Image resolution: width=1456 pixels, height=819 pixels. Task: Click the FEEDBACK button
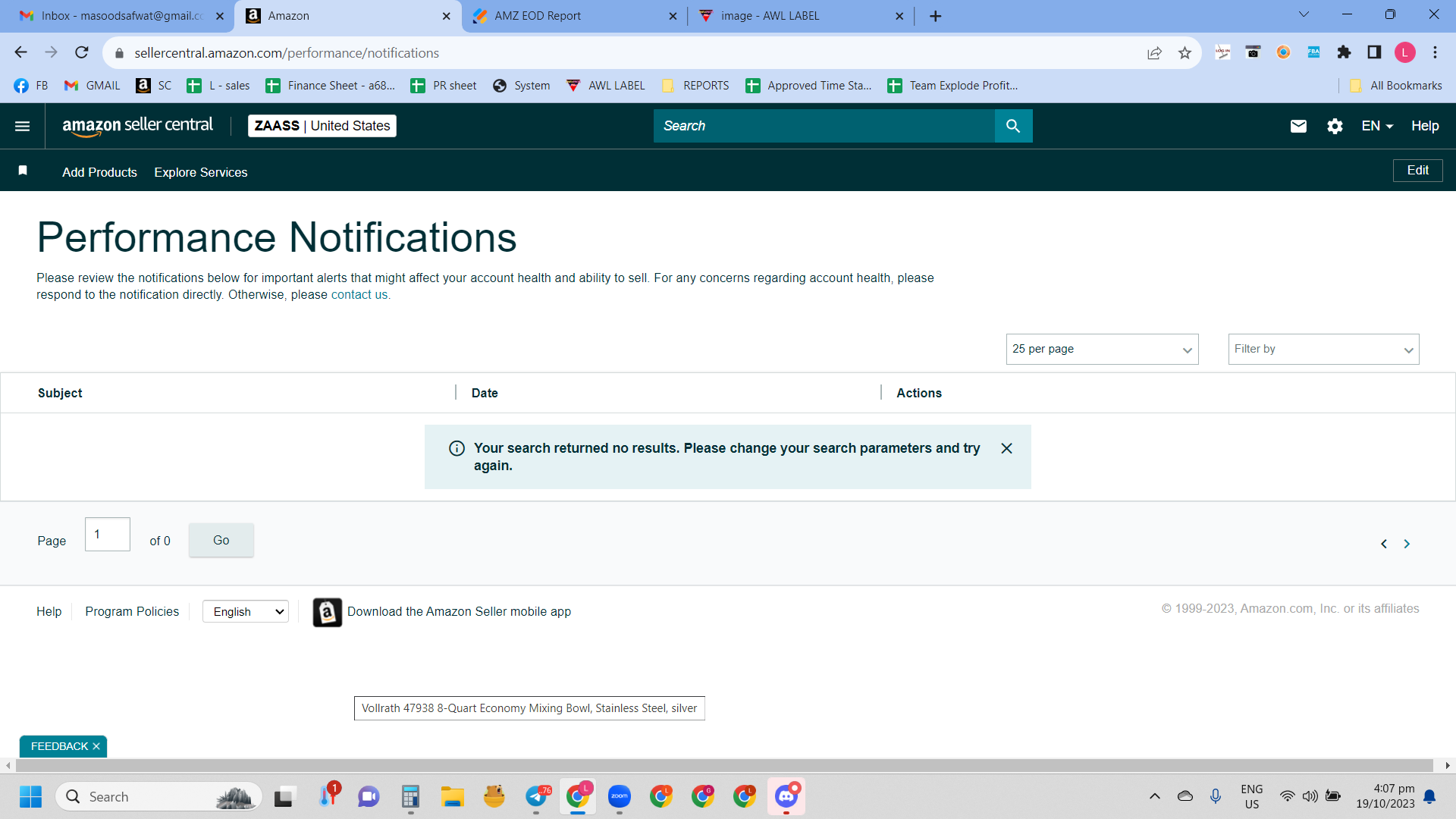pos(60,747)
